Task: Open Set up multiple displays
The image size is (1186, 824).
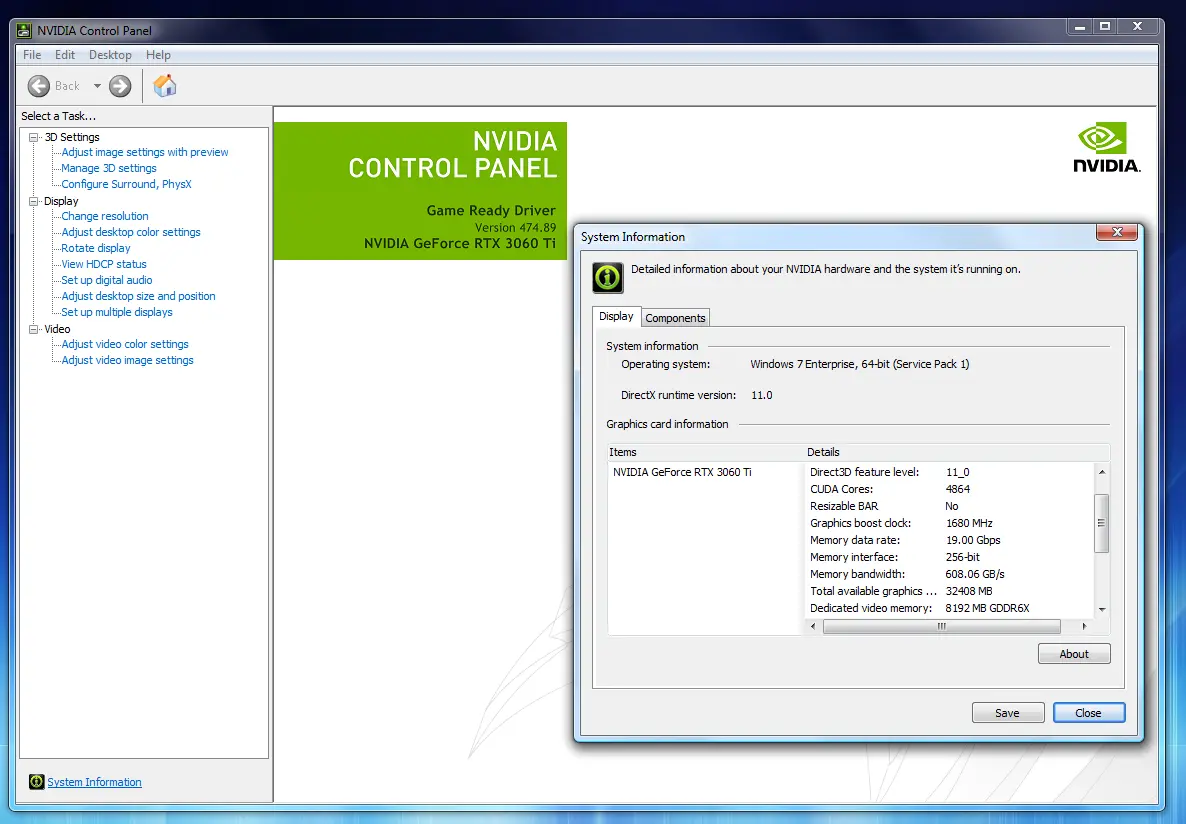Action: point(116,312)
